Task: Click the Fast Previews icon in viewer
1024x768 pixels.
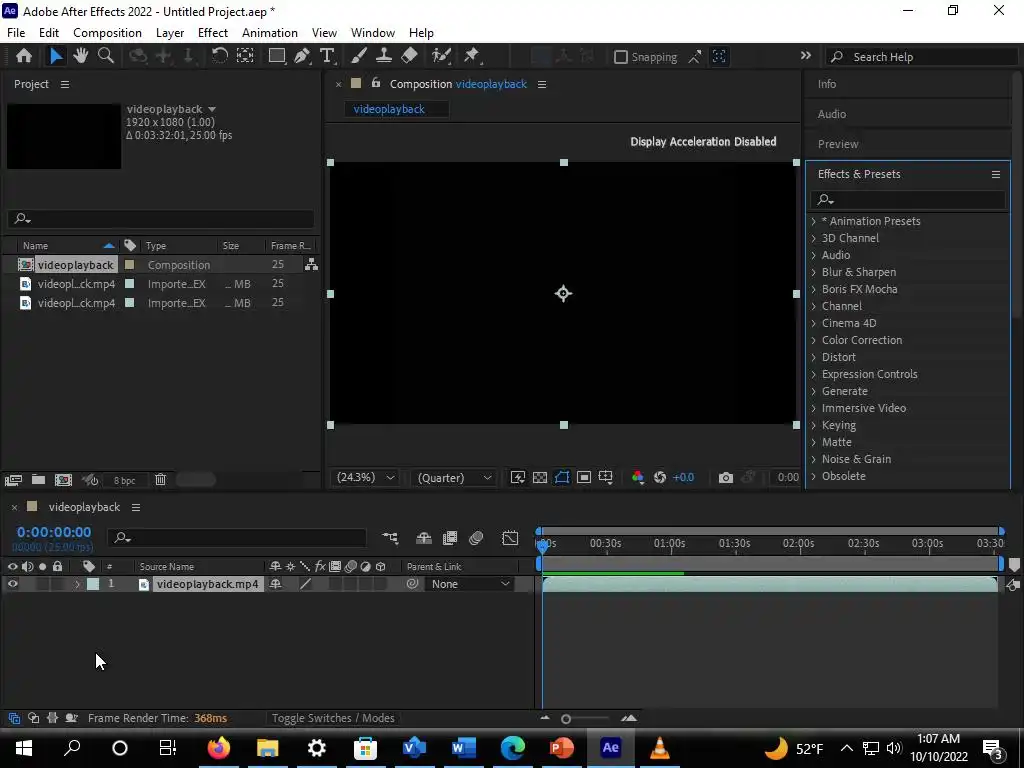Action: point(518,478)
